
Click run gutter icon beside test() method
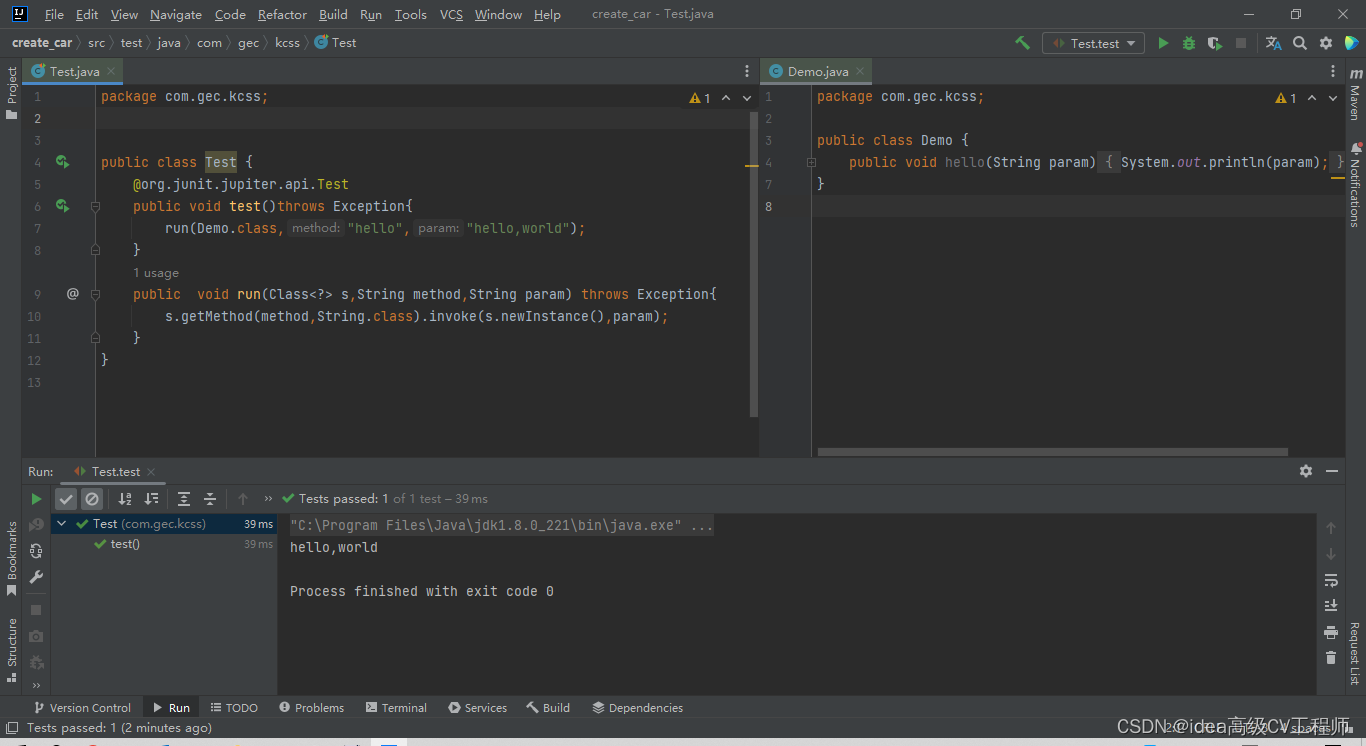tap(62, 206)
